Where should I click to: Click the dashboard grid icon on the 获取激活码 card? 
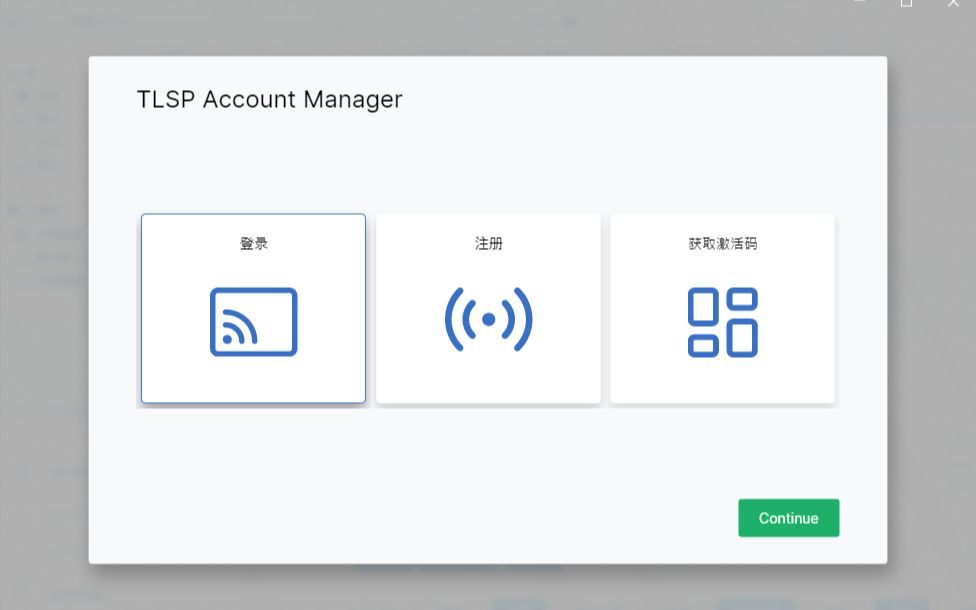[x=722, y=320]
